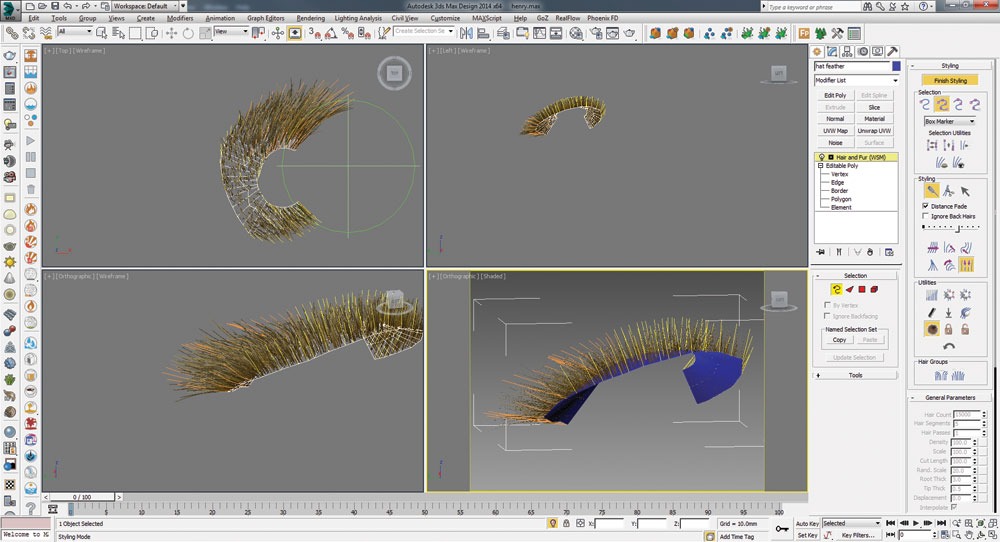Open the Rendering menu
The image size is (1000, 542).
point(311,18)
